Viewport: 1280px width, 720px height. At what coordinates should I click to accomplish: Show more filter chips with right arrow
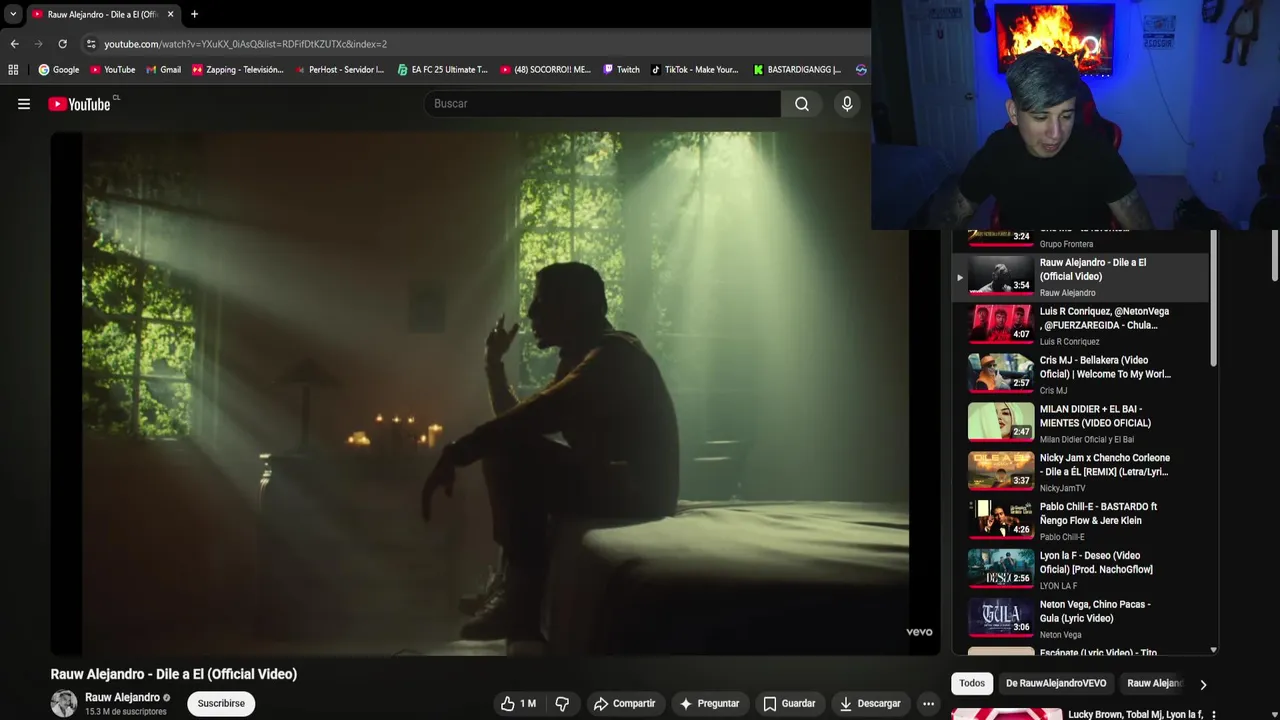[x=1203, y=684]
